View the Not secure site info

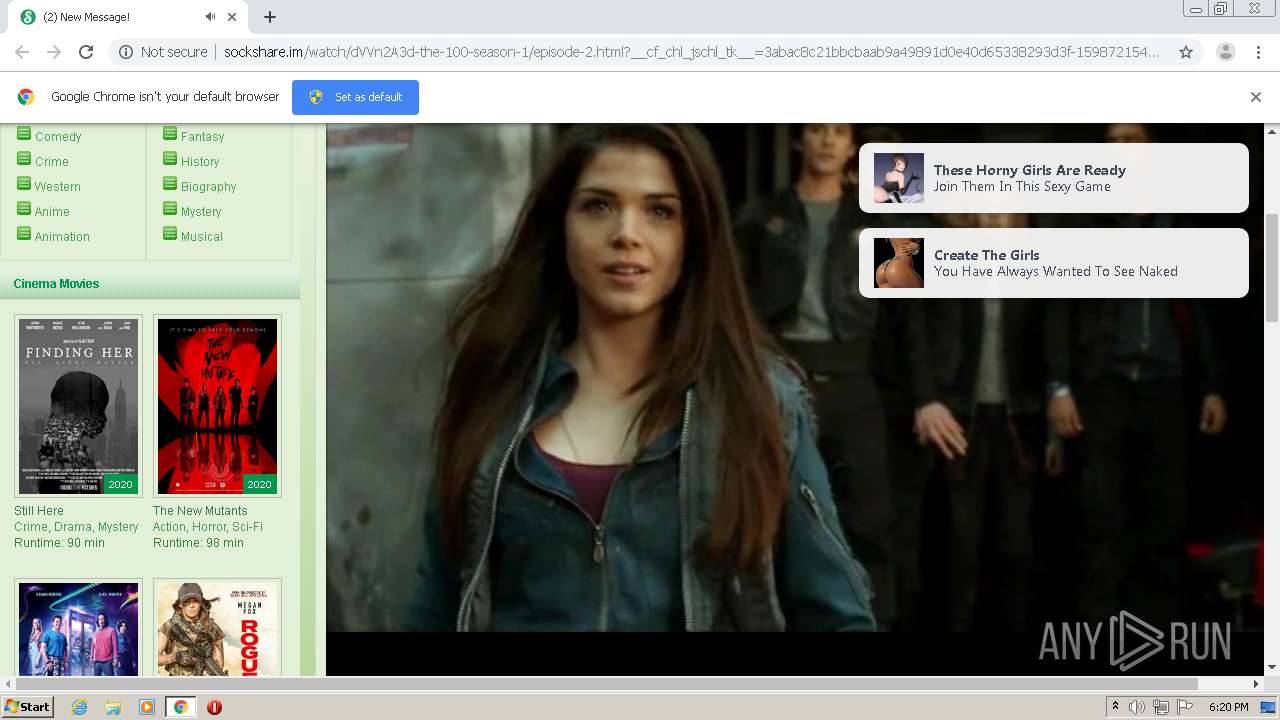pyautogui.click(x=163, y=52)
